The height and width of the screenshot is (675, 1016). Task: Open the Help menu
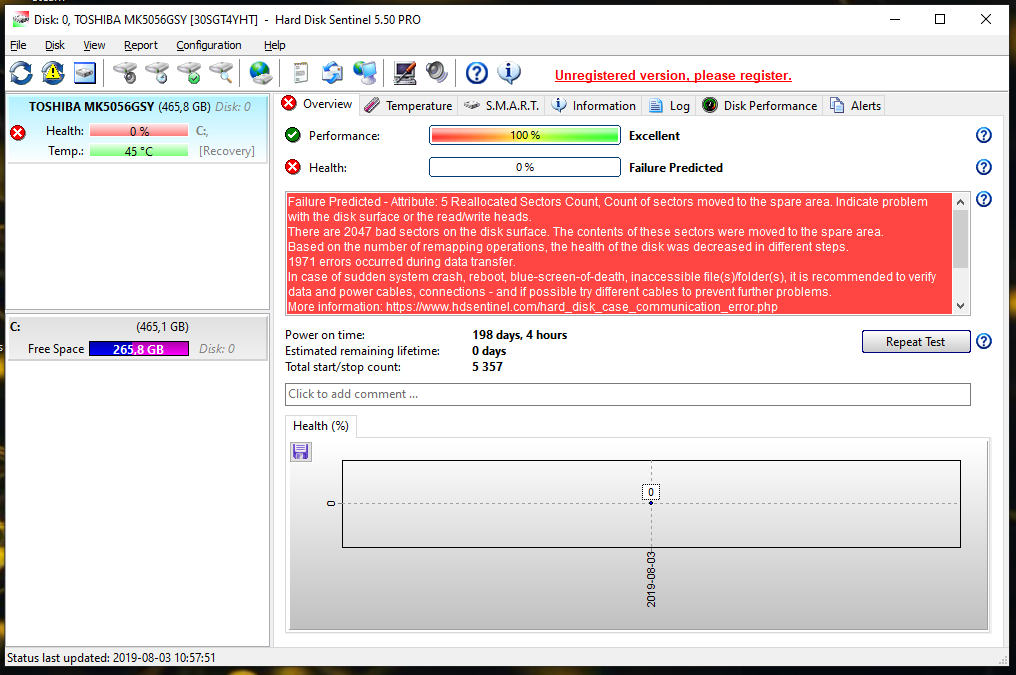[275, 45]
